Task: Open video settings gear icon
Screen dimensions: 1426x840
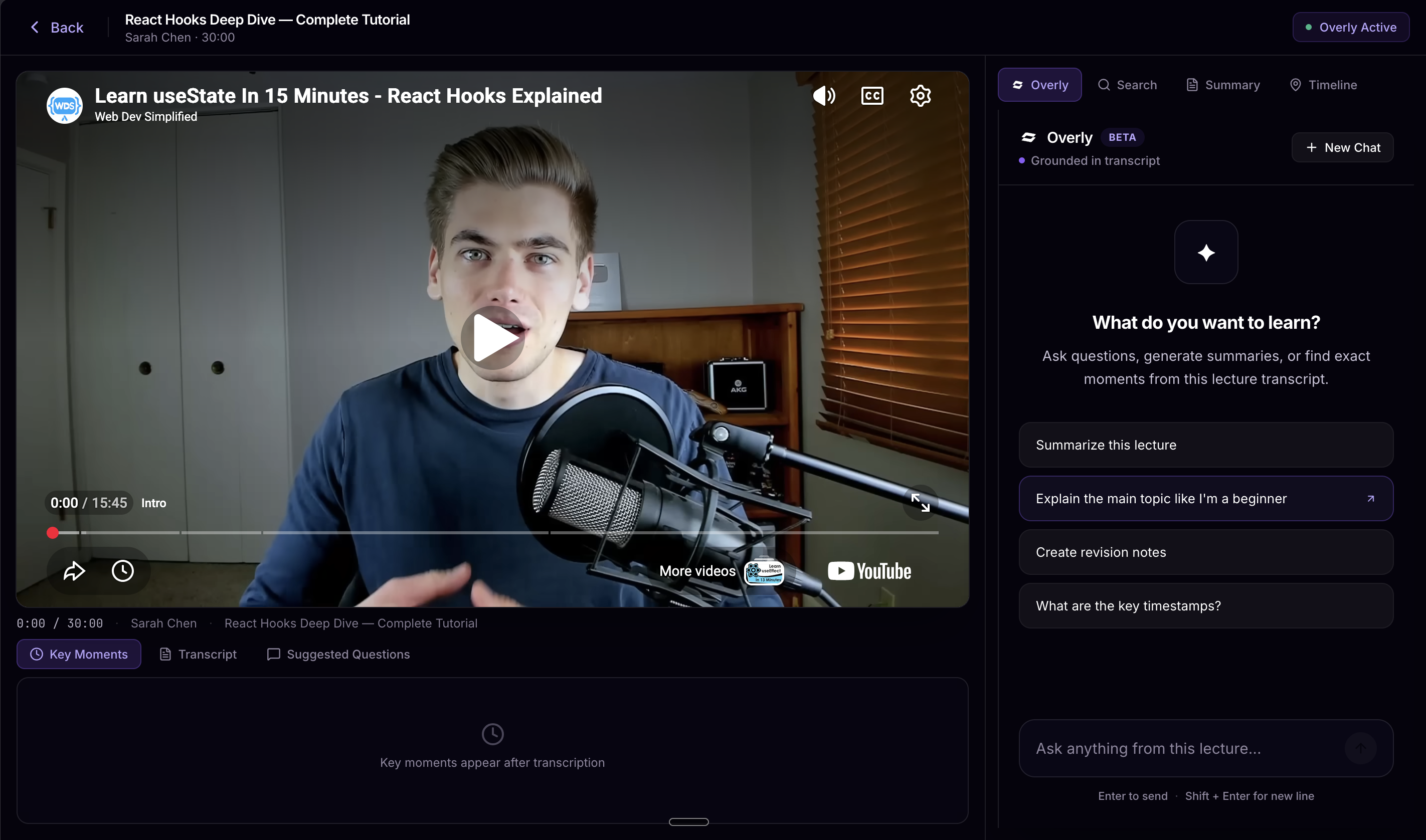Action: [x=920, y=96]
